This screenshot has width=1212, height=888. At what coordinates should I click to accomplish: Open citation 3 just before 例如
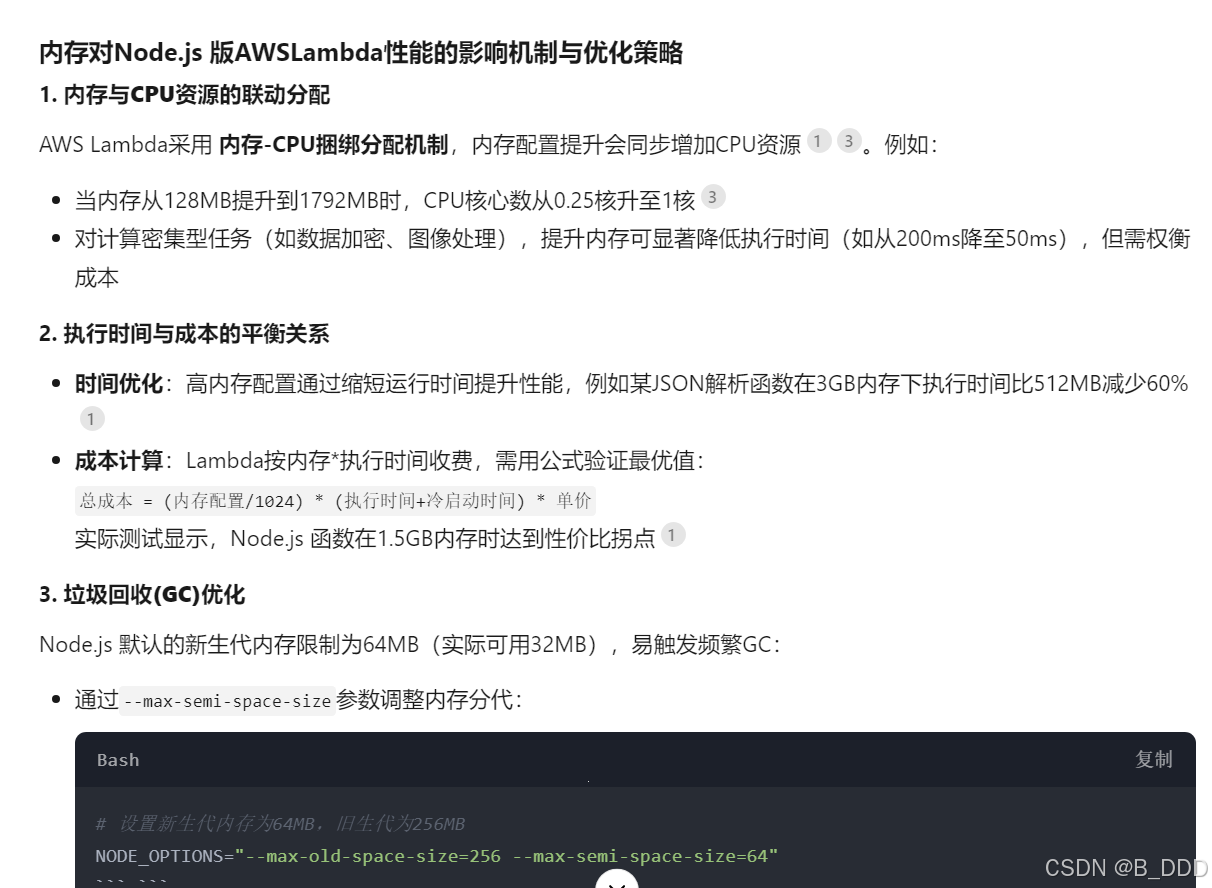848,141
